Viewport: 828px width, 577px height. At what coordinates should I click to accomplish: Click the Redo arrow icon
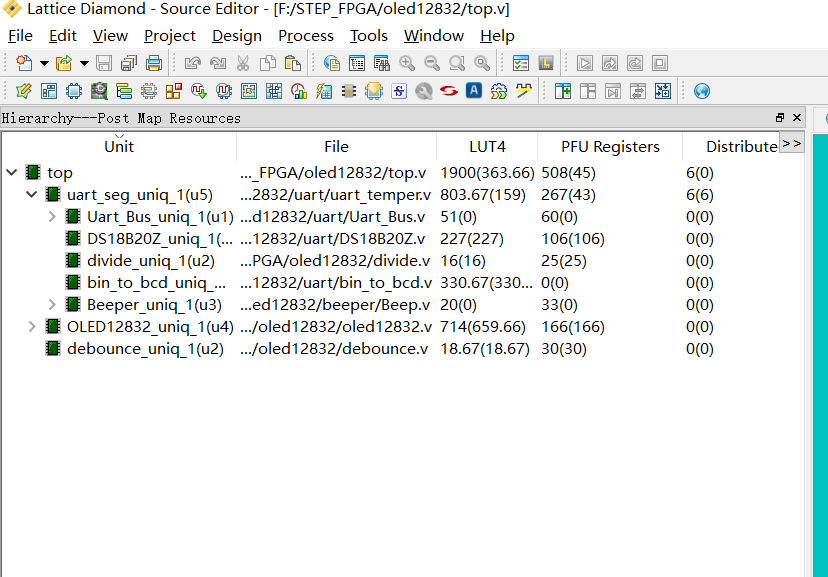click(218, 63)
